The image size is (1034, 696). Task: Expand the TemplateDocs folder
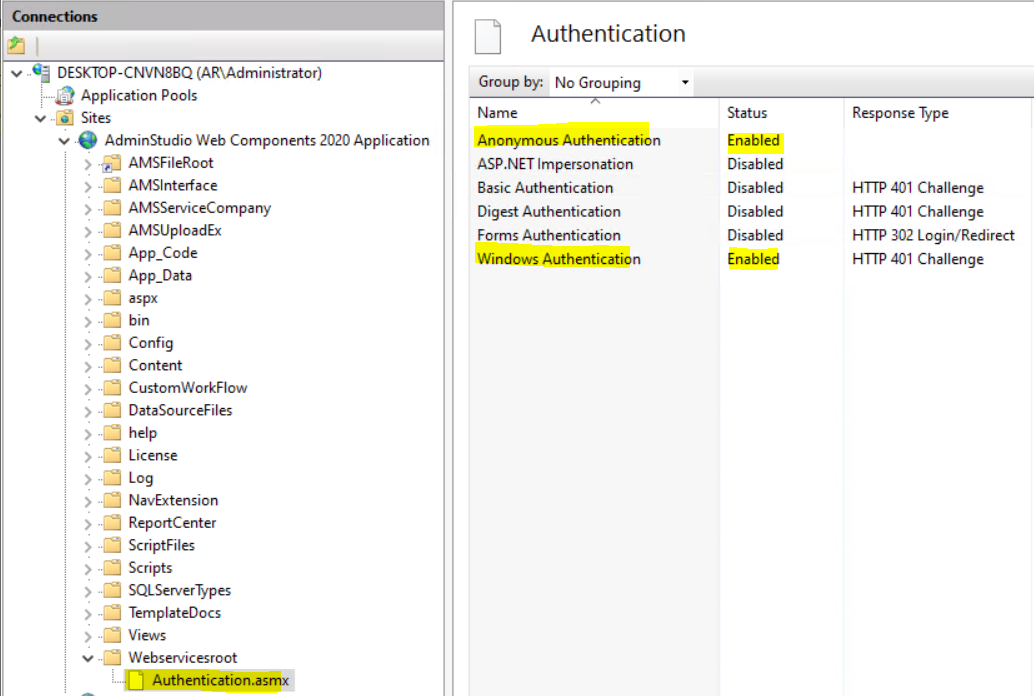(88, 614)
